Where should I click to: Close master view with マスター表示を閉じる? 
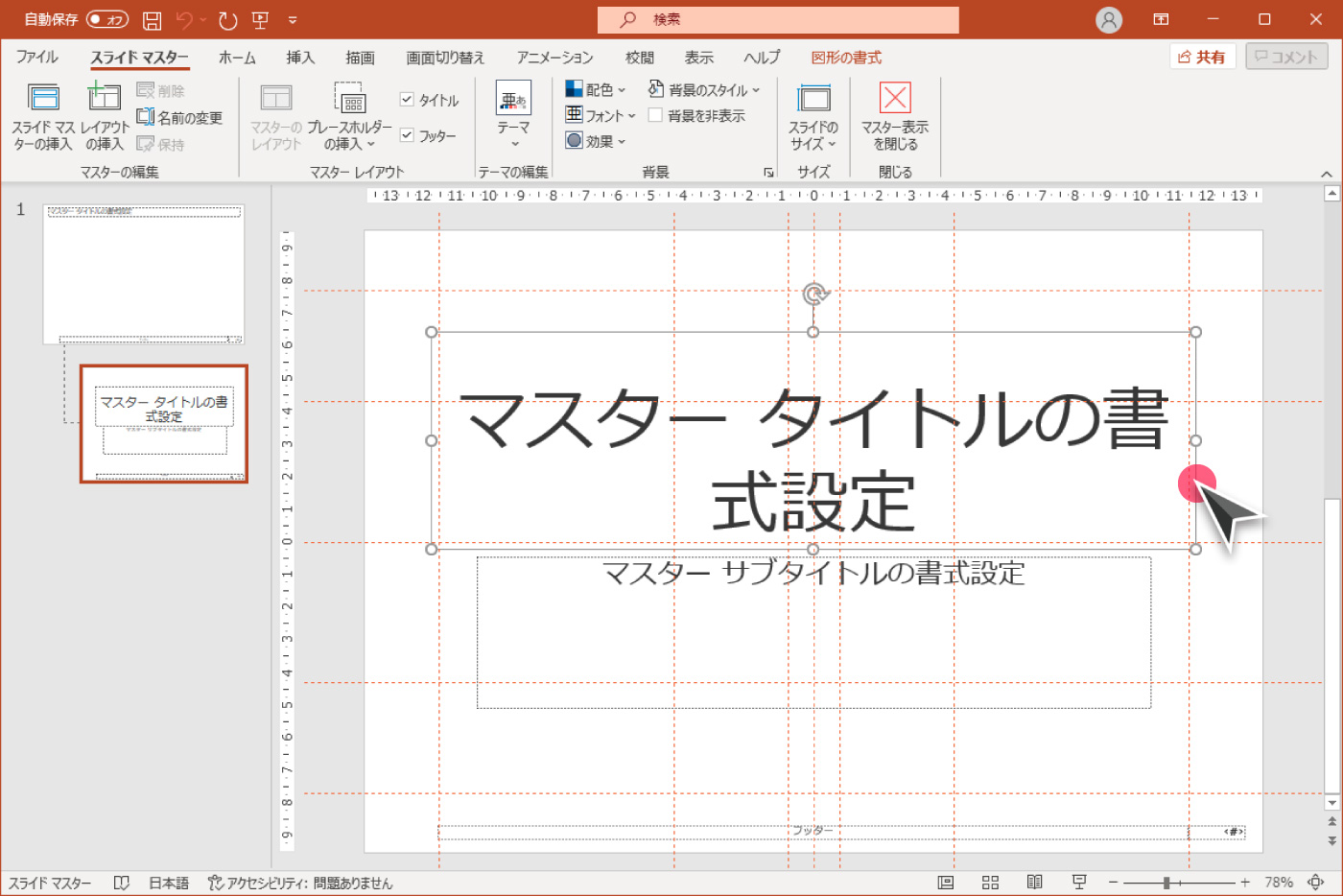coord(895,117)
